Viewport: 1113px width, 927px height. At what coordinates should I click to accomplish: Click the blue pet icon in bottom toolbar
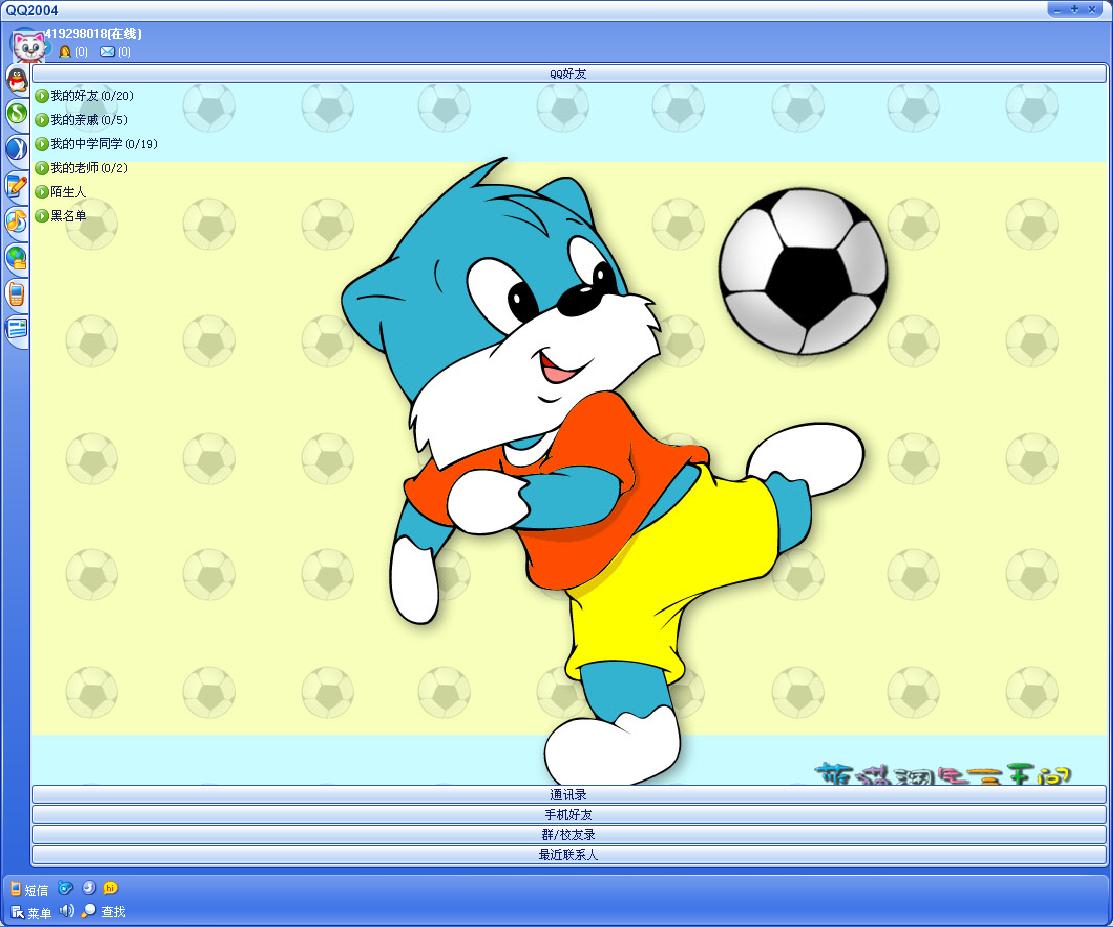[65, 888]
